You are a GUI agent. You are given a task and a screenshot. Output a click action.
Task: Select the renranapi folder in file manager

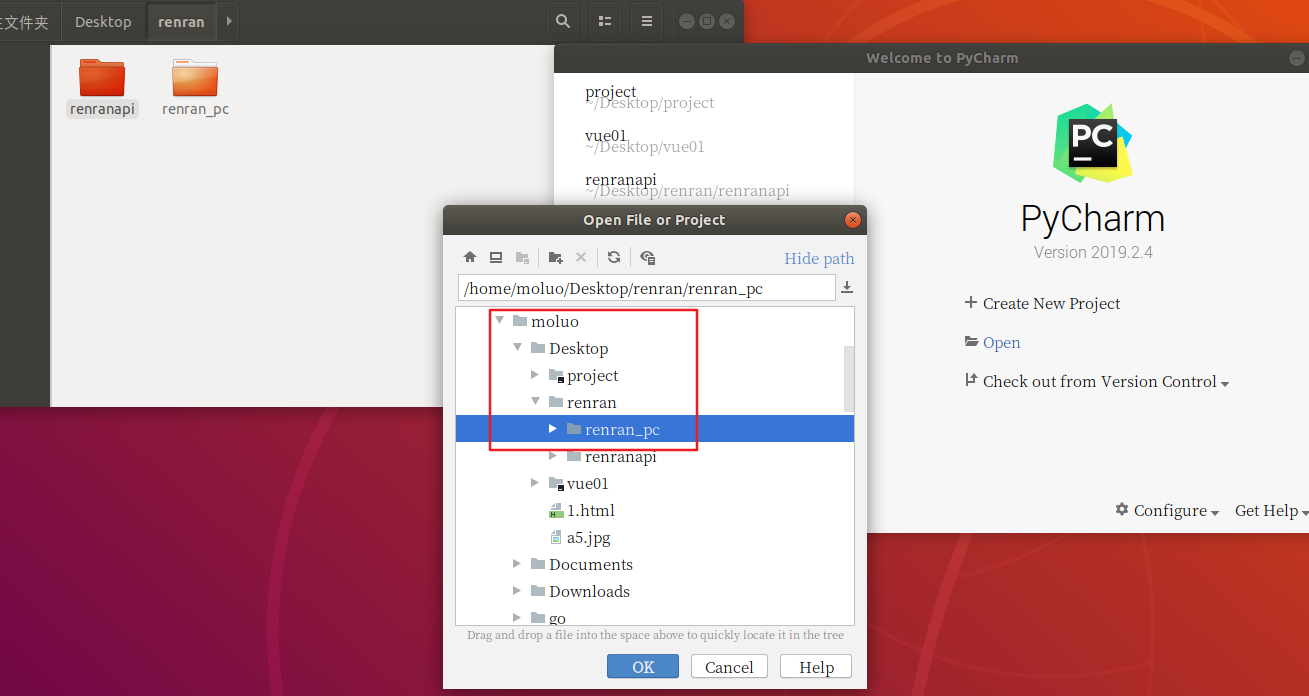(x=102, y=88)
